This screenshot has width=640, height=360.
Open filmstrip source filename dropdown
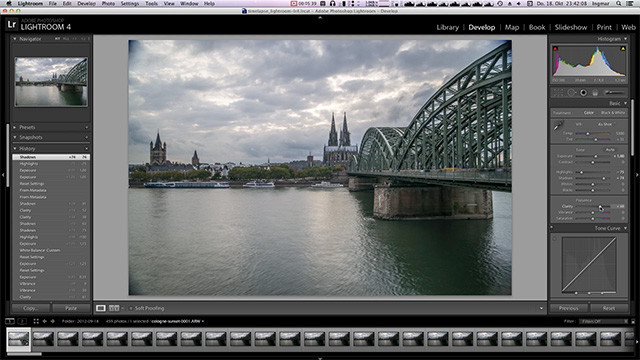[x=178, y=322]
